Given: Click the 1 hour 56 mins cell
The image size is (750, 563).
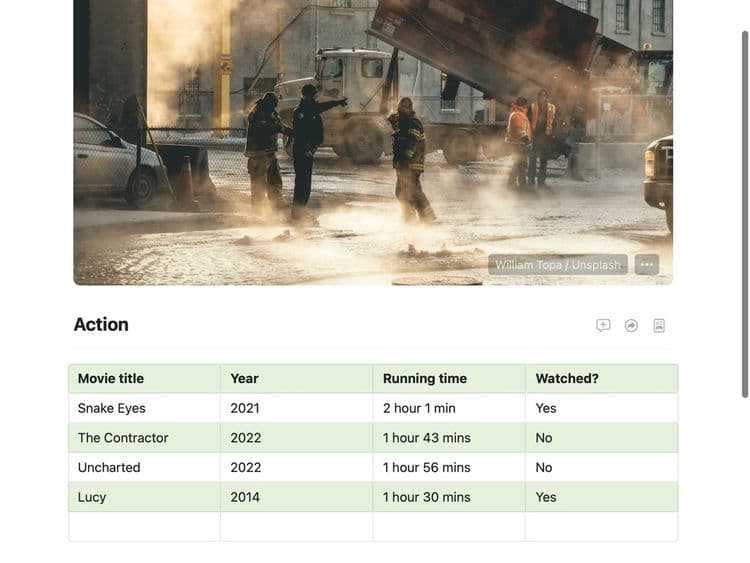Looking at the screenshot, I should (449, 467).
